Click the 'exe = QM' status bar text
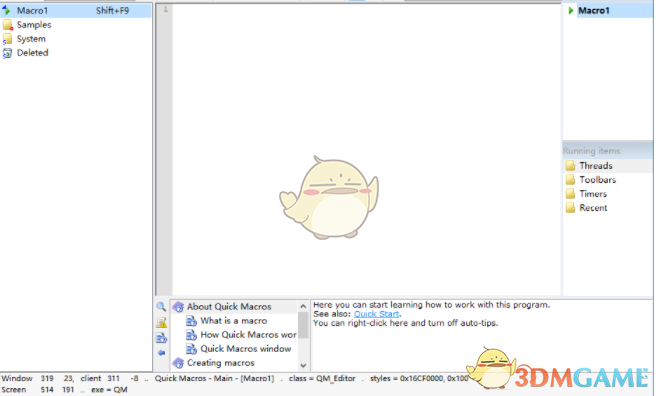Screen dimensions: 659x396 click(x=109, y=390)
